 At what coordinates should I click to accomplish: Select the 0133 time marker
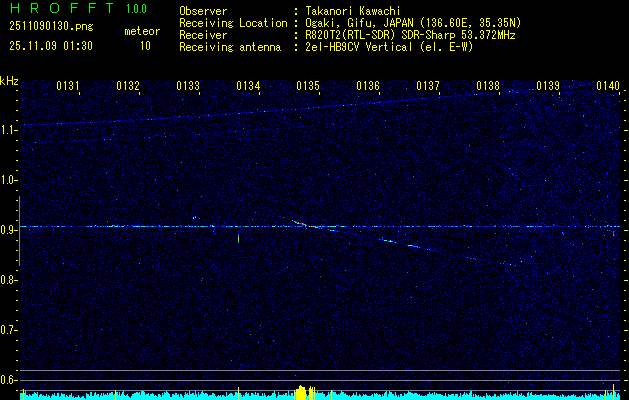point(188,87)
